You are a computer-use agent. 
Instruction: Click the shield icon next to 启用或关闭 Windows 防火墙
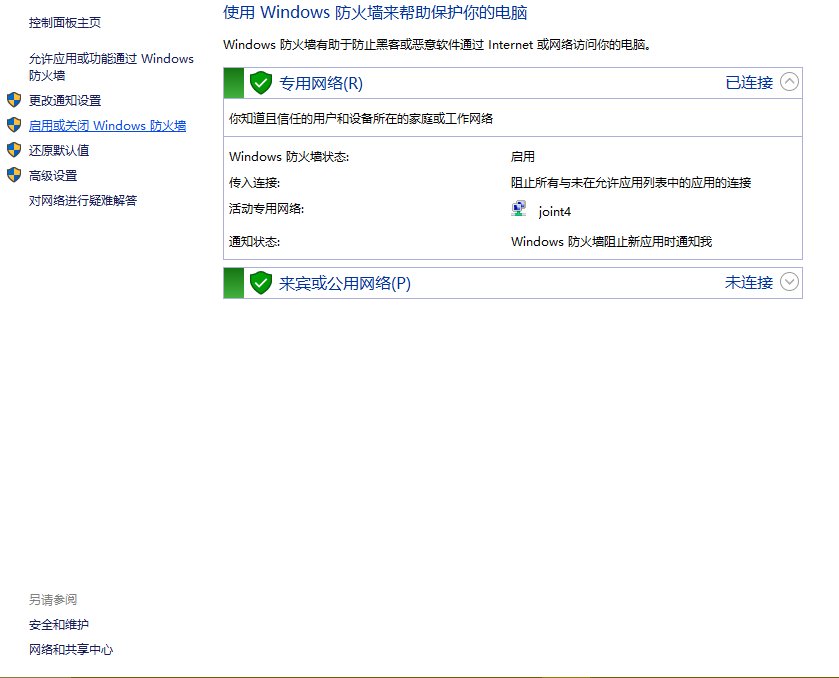click(x=14, y=125)
